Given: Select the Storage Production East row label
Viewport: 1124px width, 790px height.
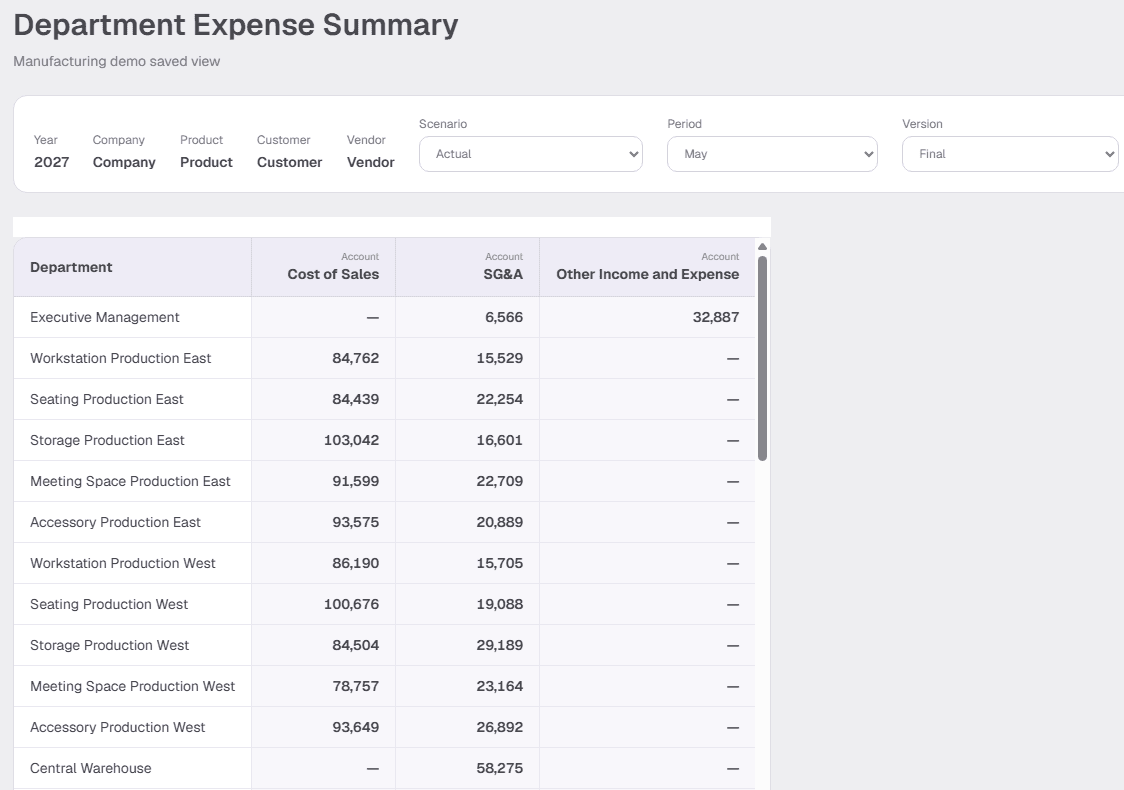Looking at the screenshot, I should (x=108, y=440).
